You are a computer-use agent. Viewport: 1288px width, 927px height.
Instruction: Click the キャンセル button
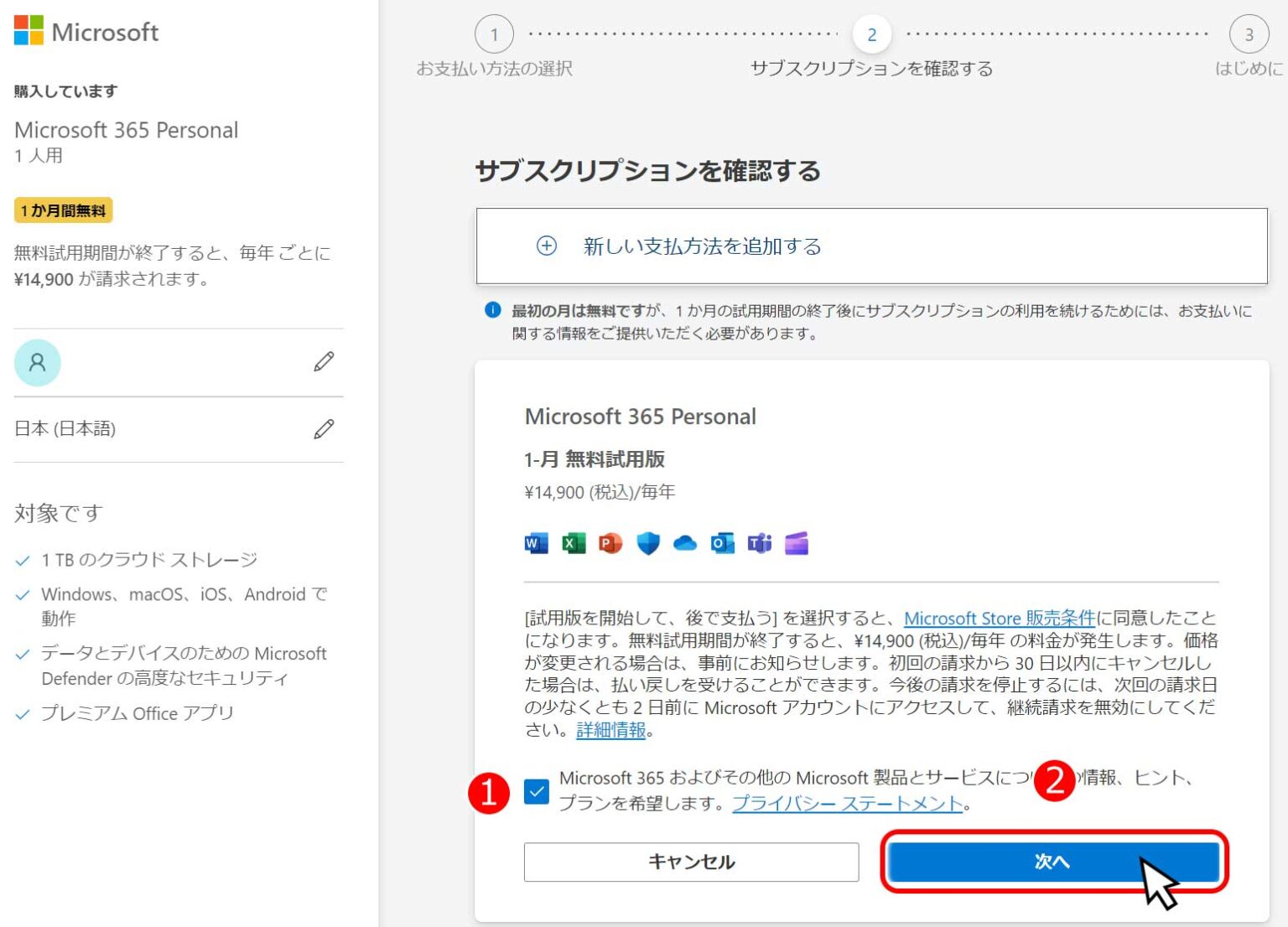point(691,862)
